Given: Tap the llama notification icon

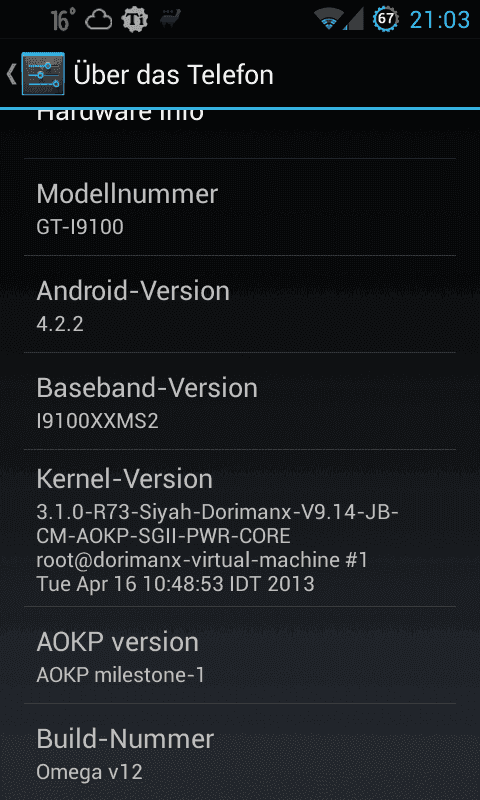Looking at the screenshot, I should click(168, 19).
